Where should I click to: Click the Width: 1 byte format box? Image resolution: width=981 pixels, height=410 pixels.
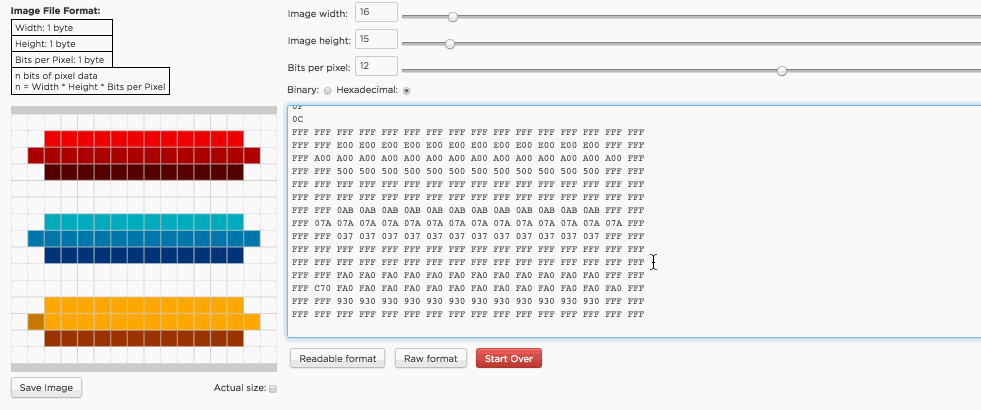(x=61, y=28)
